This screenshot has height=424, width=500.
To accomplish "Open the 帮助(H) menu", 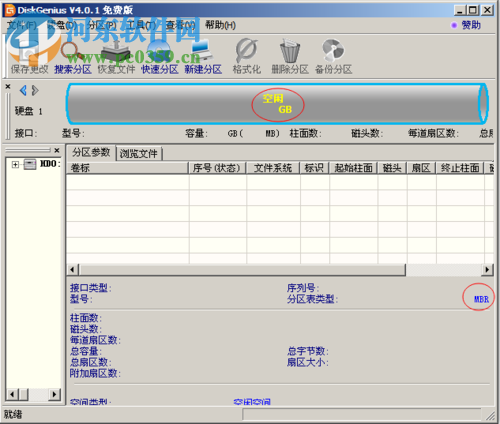I will pos(220,25).
